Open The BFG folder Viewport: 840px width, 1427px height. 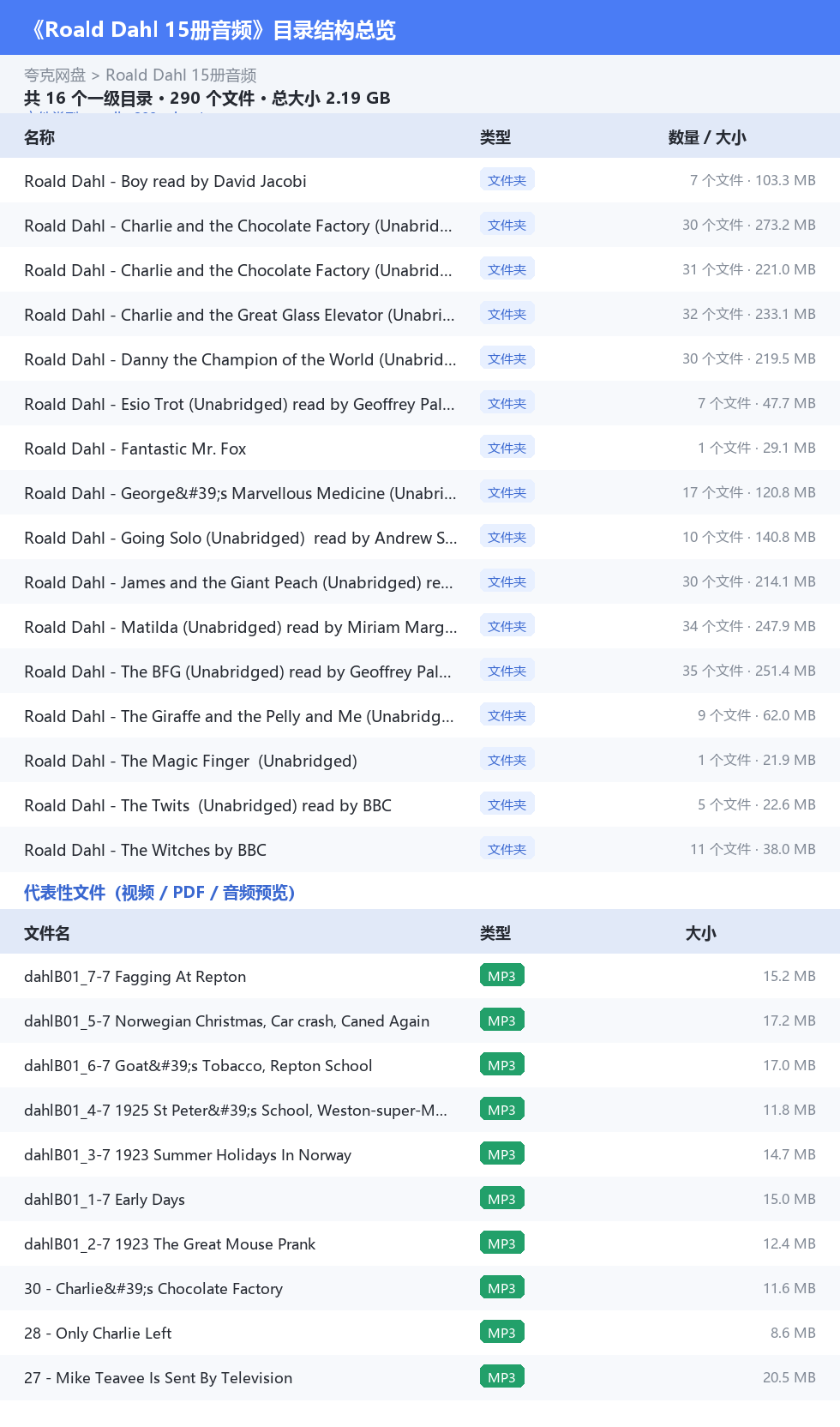[x=238, y=671]
